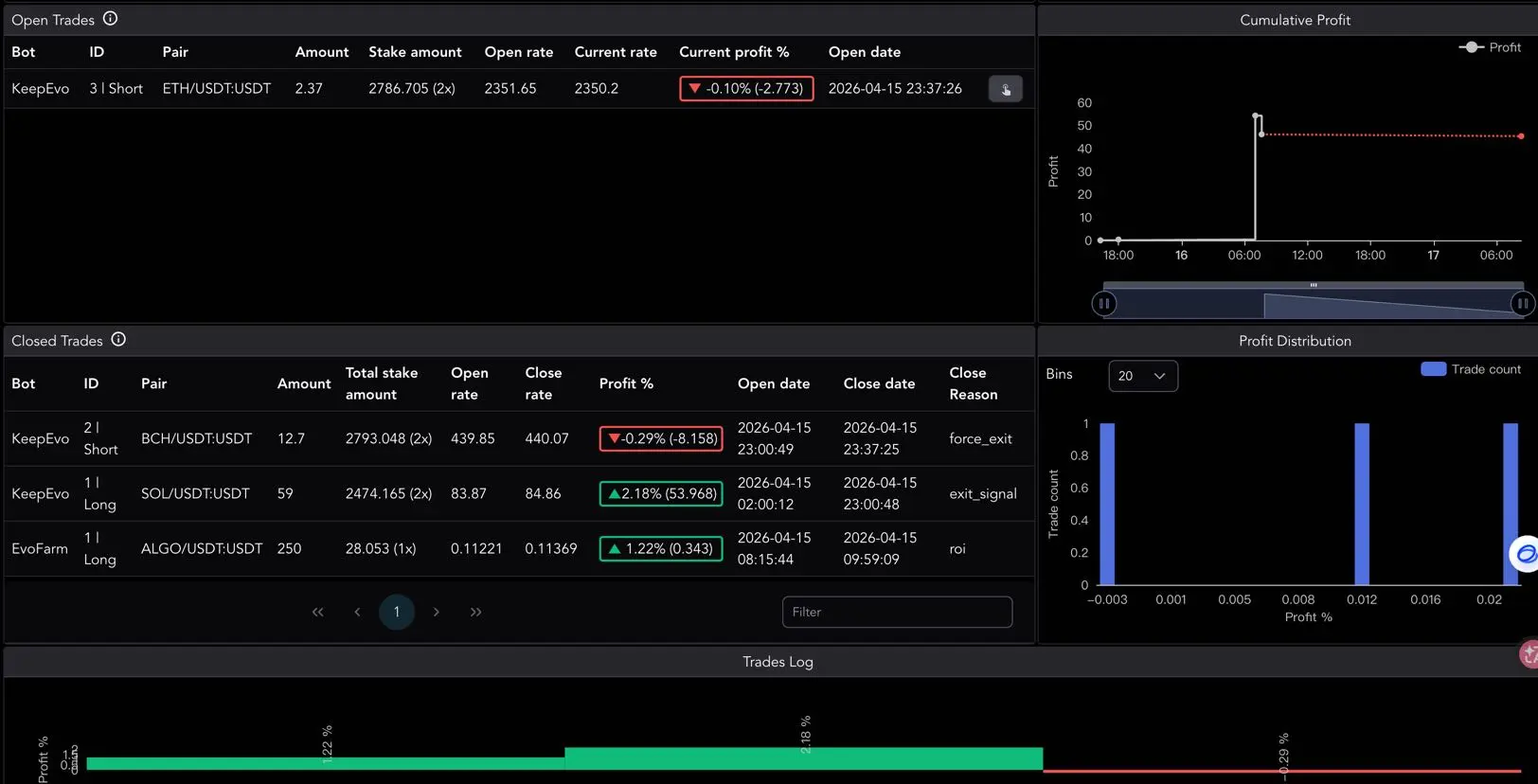Image resolution: width=1538 pixels, height=784 pixels.
Task: Click the pink translate icon near Trades Log
Action: pyautogui.click(x=1529, y=654)
